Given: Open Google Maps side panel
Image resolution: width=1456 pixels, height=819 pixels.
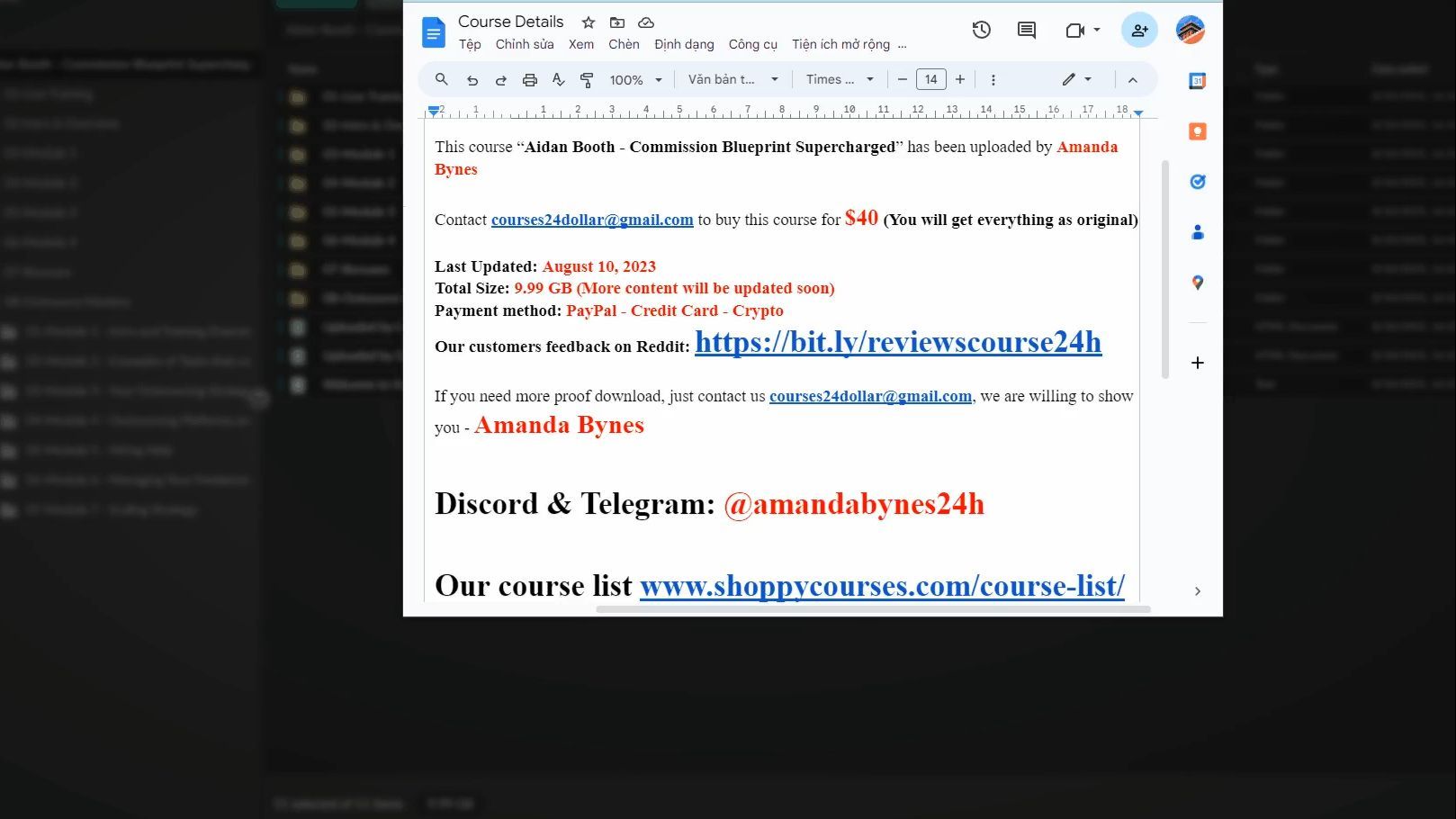Looking at the screenshot, I should coord(1198,283).
